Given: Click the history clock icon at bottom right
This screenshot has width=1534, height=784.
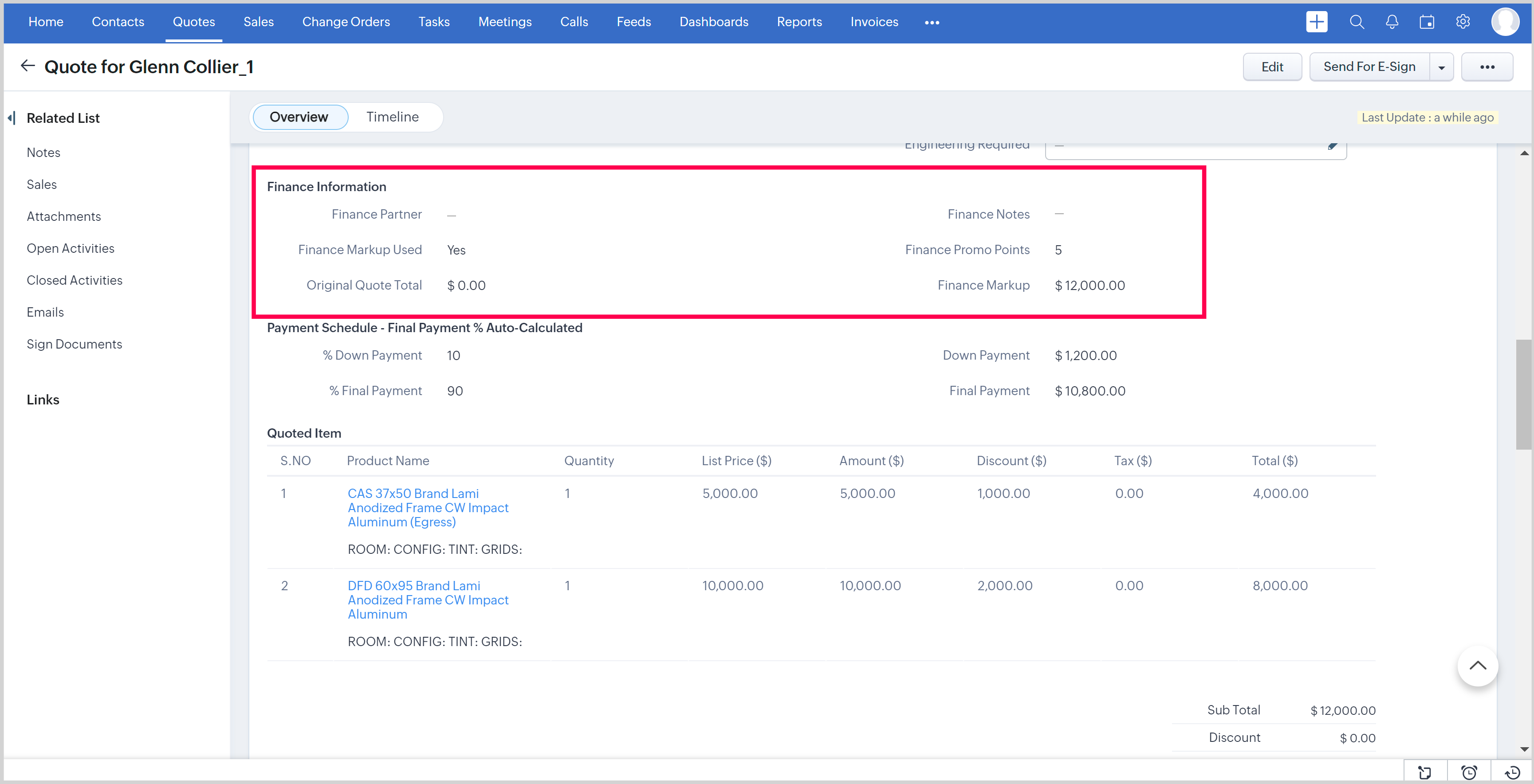Looking at the screenshot, I should [x=1512, y=772].
